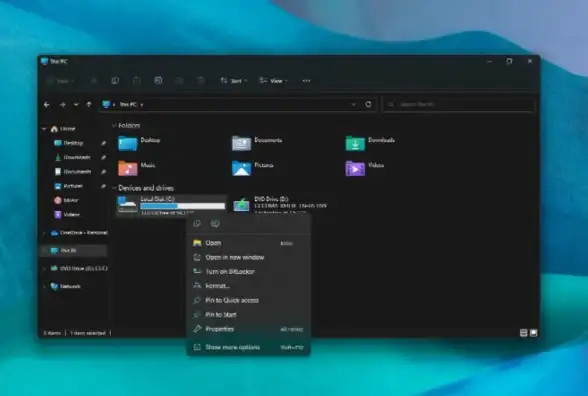Unpin Desktop from Quick access sidebar
The height and width of the screenshot is (396, 588).
(103, 143)
